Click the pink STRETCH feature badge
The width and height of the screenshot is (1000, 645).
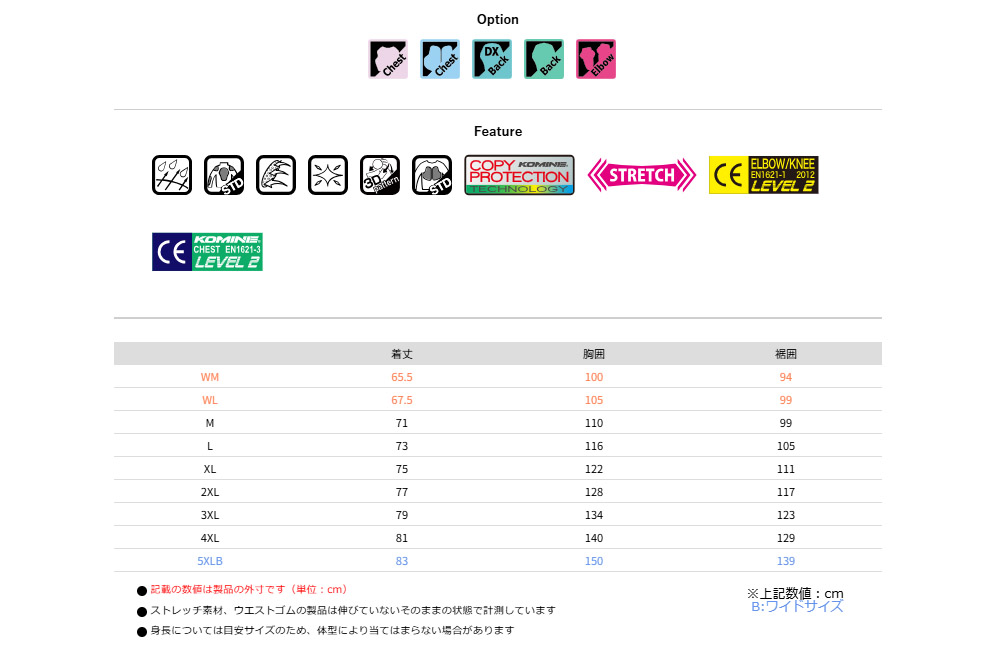click(x=641, y=175)
